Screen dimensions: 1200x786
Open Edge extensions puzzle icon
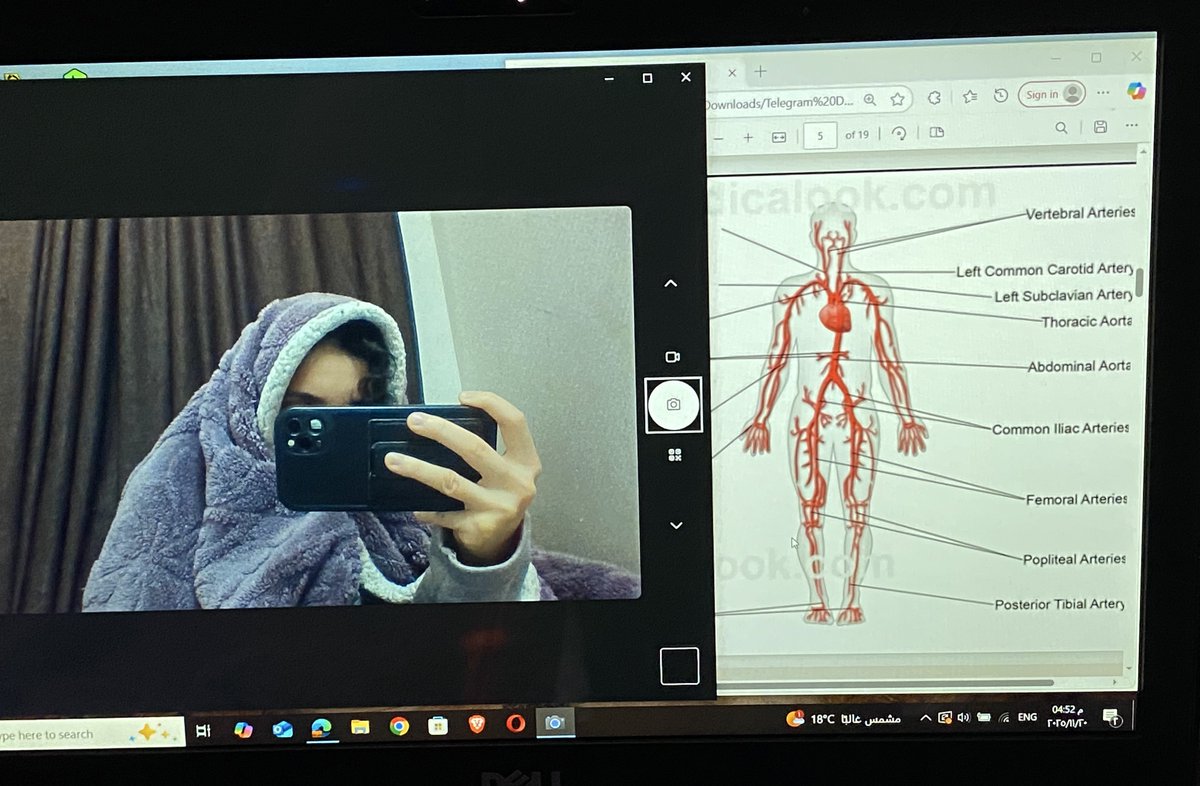[934, 98]
